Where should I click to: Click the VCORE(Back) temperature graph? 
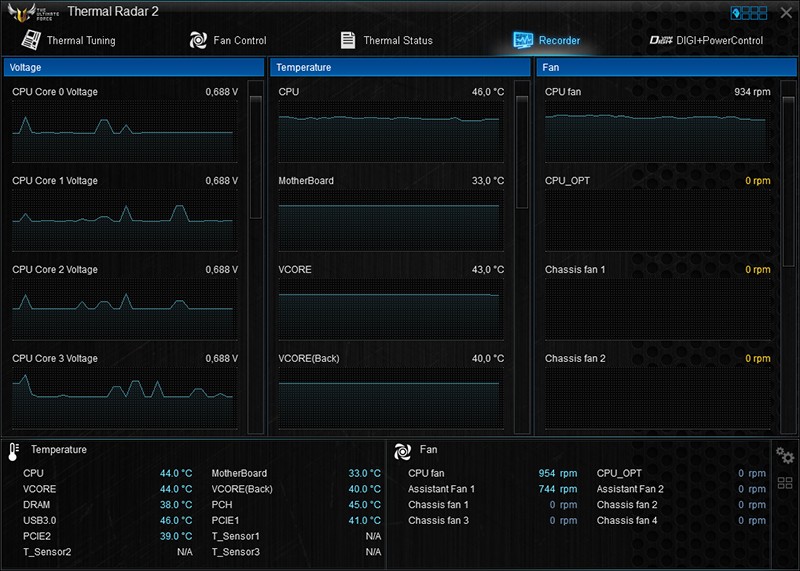pyautogui.click(x=391, y=398)
